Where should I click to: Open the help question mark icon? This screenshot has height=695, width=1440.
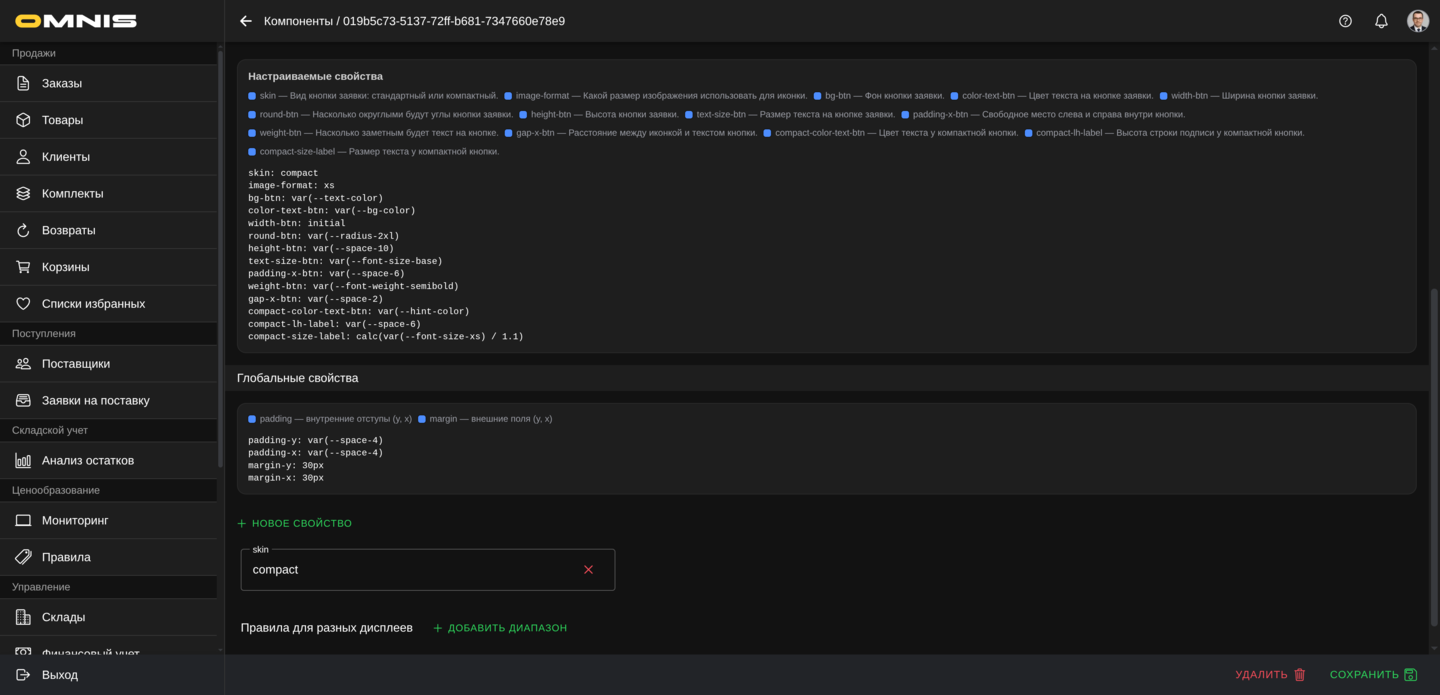coord(1345,21)
